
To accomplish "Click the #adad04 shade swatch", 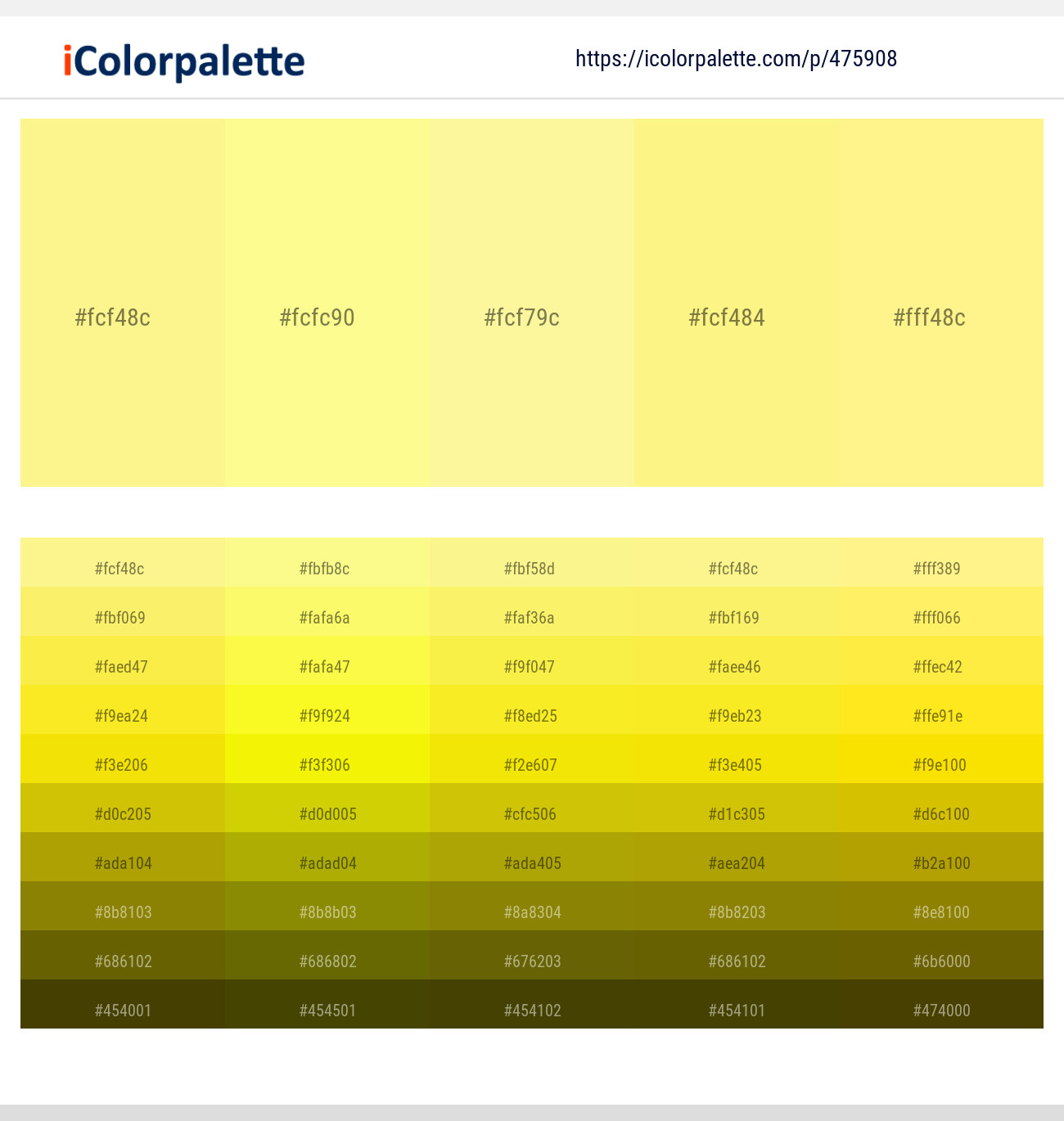I will click(327, 862).
